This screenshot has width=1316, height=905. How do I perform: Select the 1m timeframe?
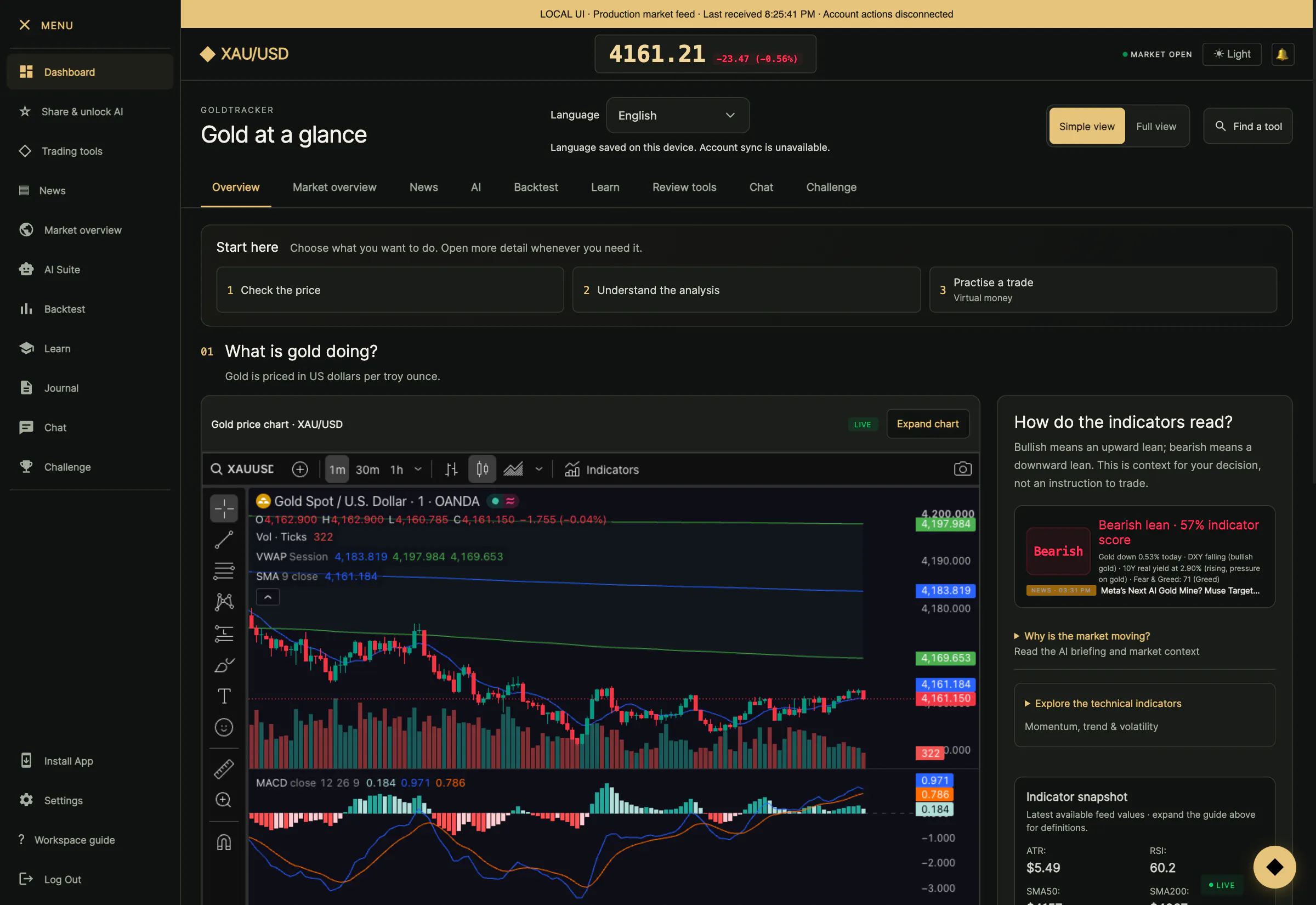[x=337, y=470]
